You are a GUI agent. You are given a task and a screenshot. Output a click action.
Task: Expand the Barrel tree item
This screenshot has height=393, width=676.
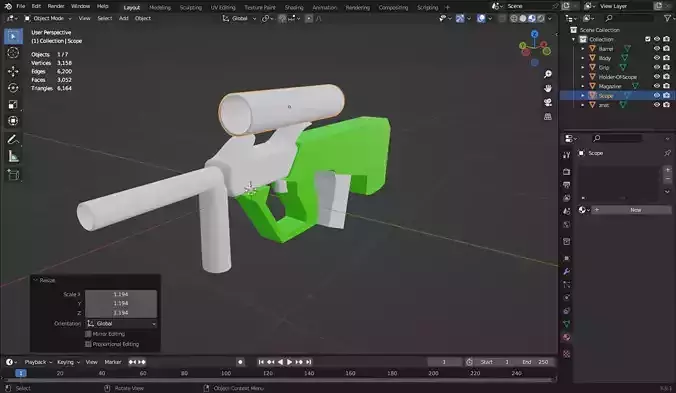tap(583, 49)
